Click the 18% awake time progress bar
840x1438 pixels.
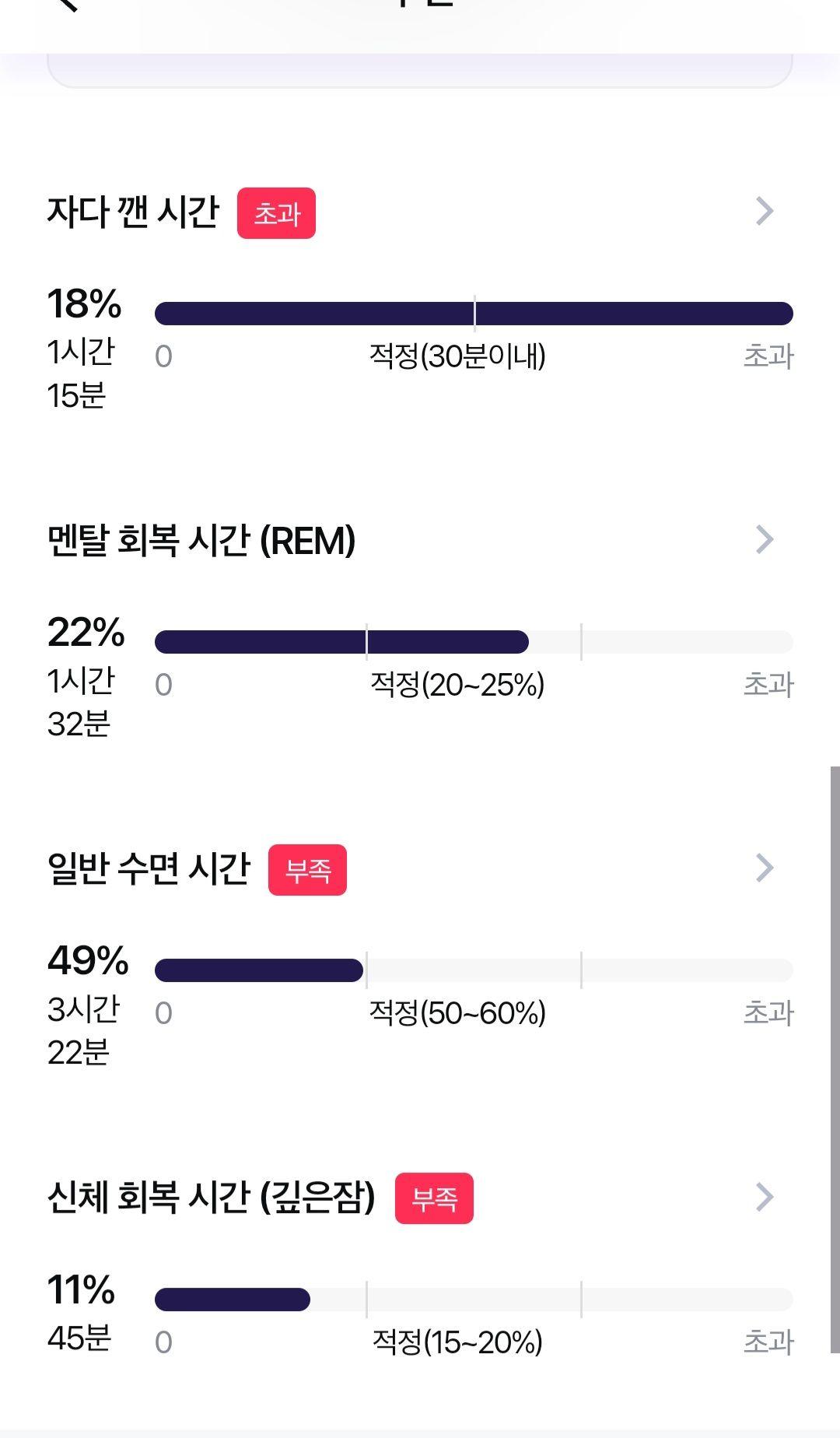click(474, 314)
